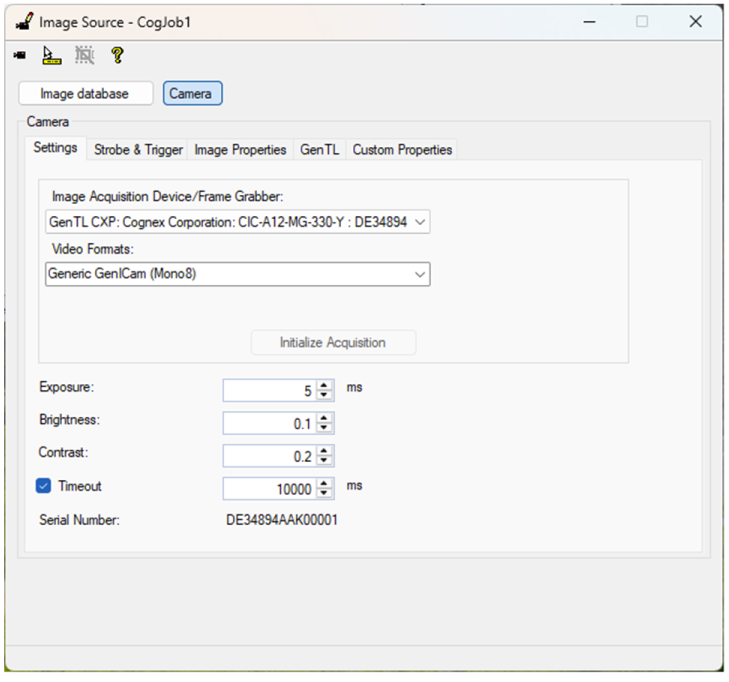This screenshot has height=682, width=729.
Task: Switch to the Strobe & Trigger tab
Action: pyautogui.click(x=138, y=150)
